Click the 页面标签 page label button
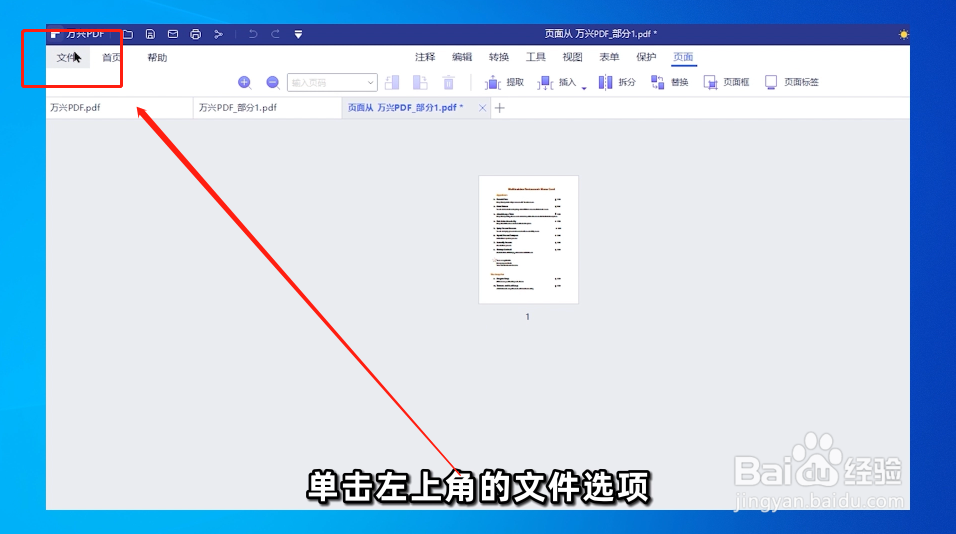 coord(791,82)
